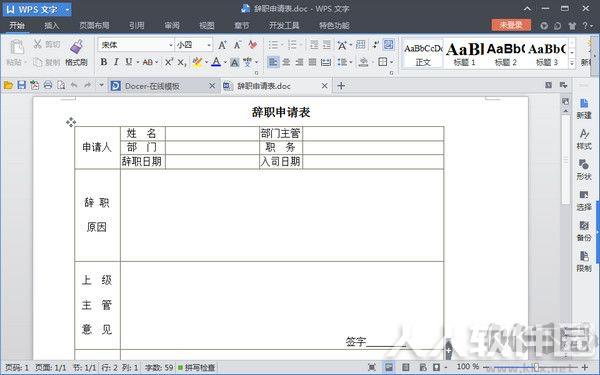Expand the quick access toolbar customize arrow

click(x=101, y=85)
